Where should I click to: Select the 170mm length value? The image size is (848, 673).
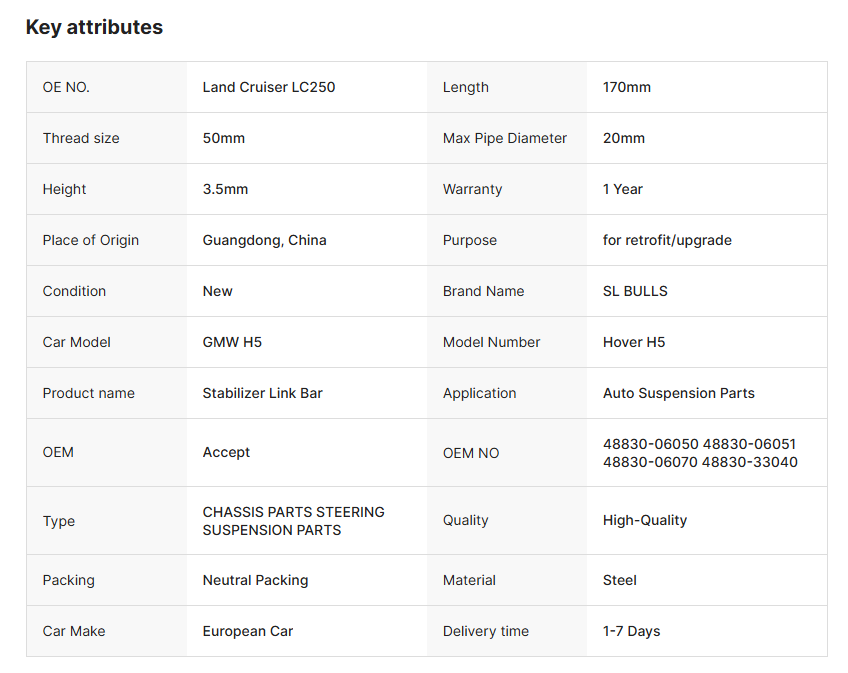[627, 87]
